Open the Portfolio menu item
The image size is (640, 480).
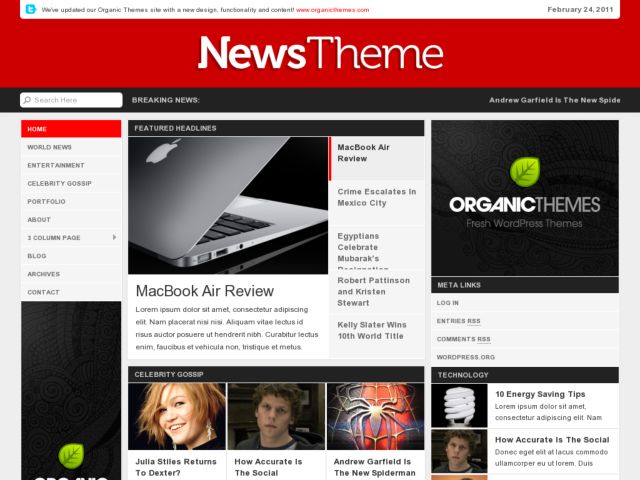click(71, 201)
